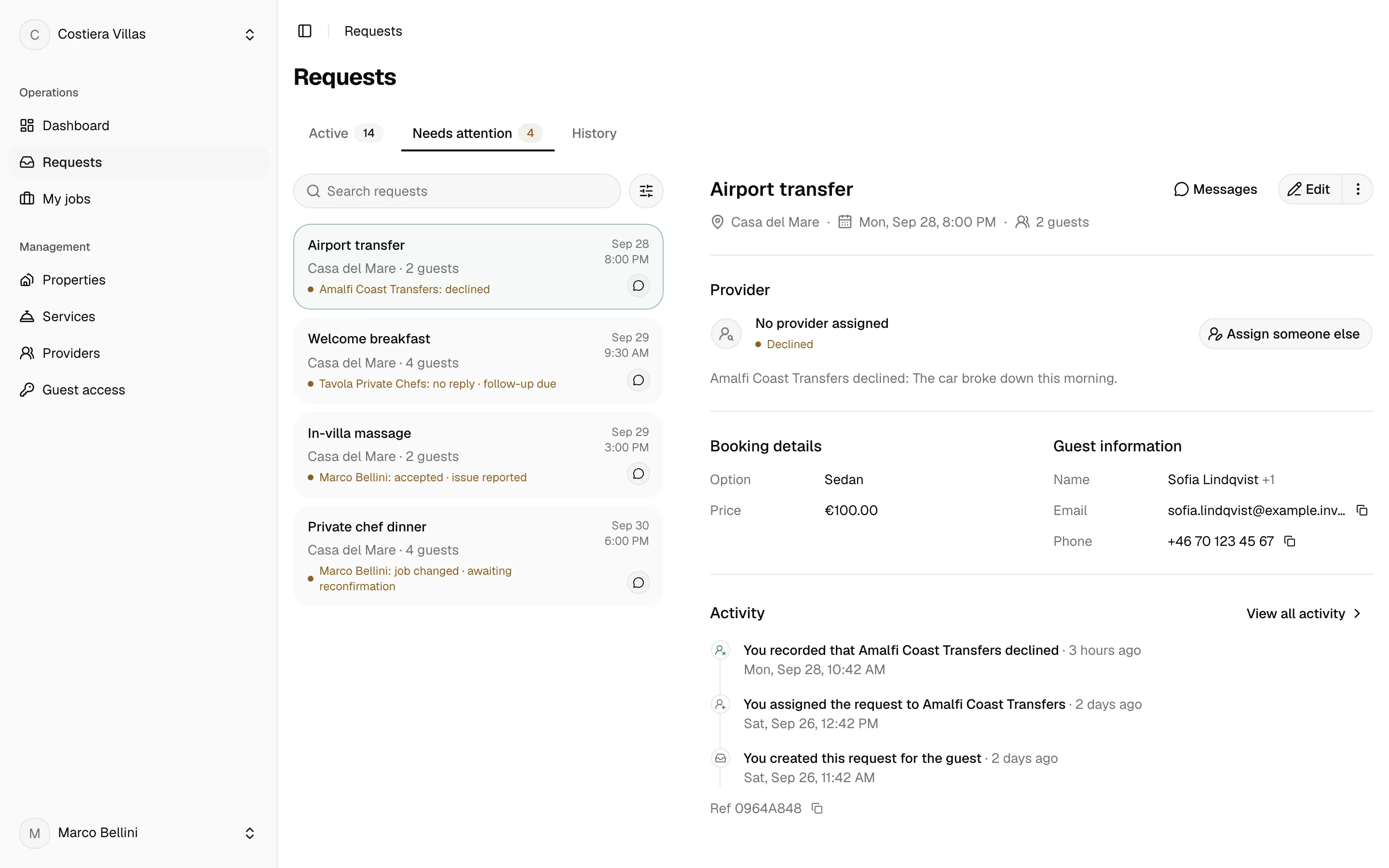Focus the Search requests field
Viewport: 1389px width, 868px height.
(457, 191)
